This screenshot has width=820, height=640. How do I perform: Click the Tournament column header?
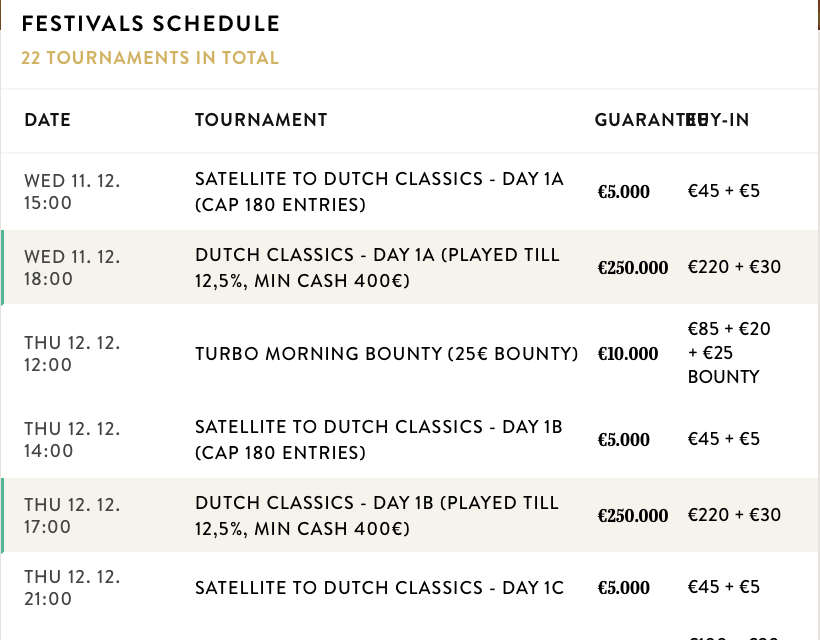click(261, 120)
